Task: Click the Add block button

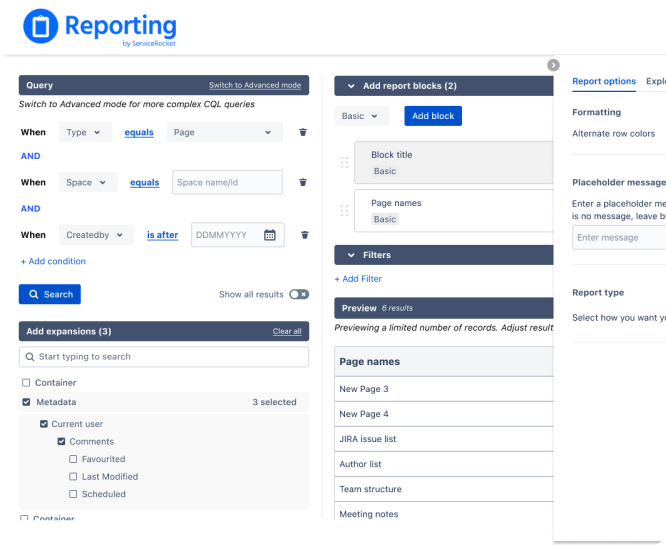Action: click(433, 116)
